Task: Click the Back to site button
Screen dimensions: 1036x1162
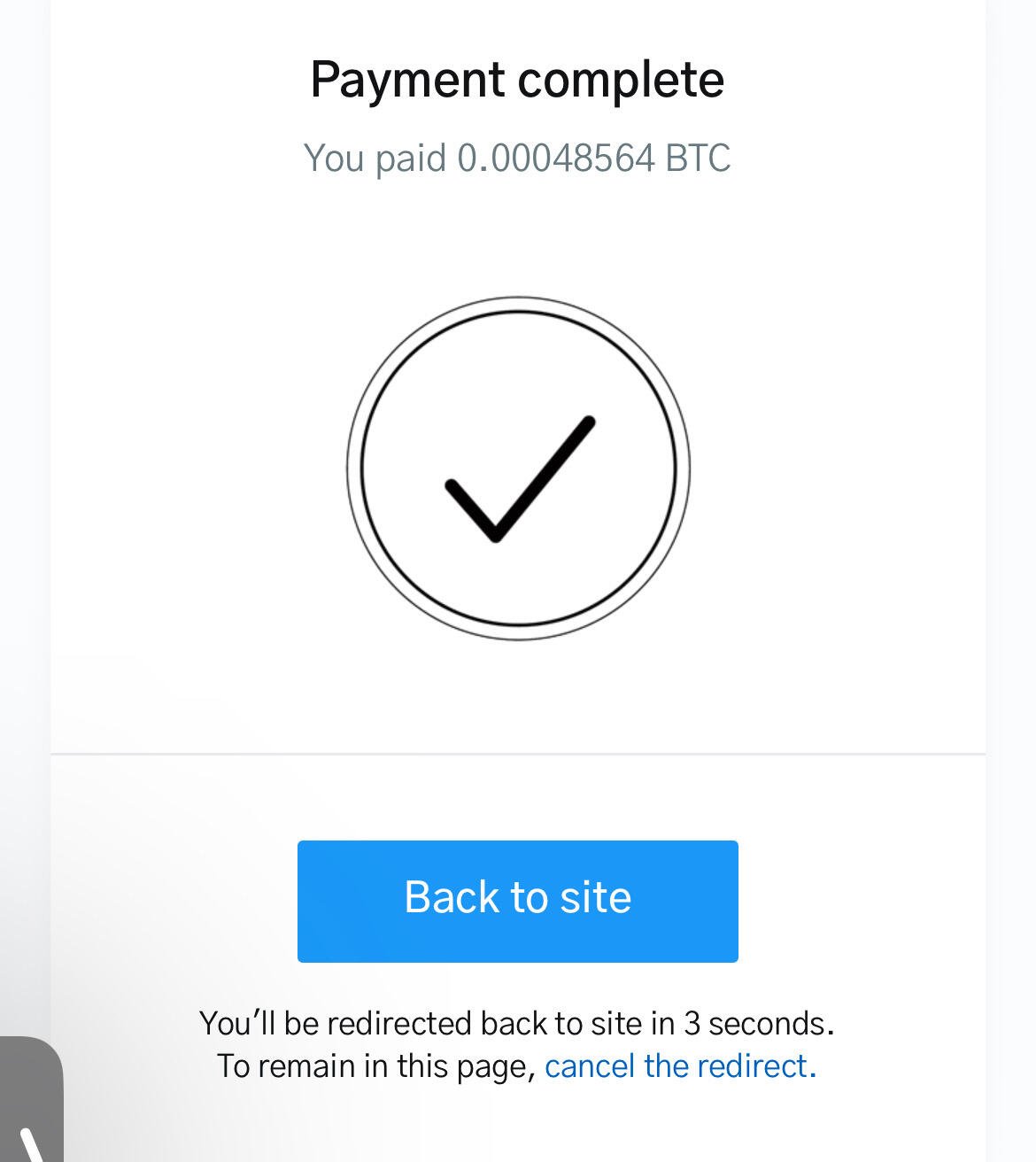Action: tap(518, 901)
